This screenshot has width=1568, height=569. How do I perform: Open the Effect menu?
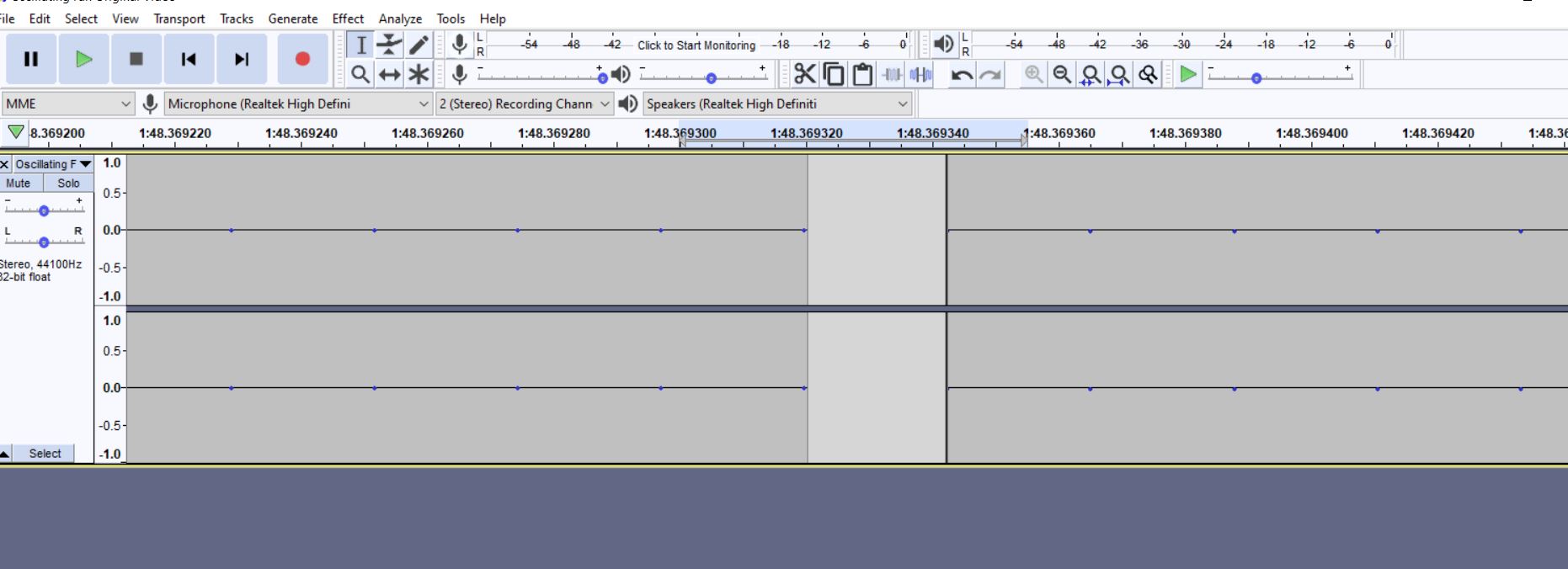click(x=348, y=19)
